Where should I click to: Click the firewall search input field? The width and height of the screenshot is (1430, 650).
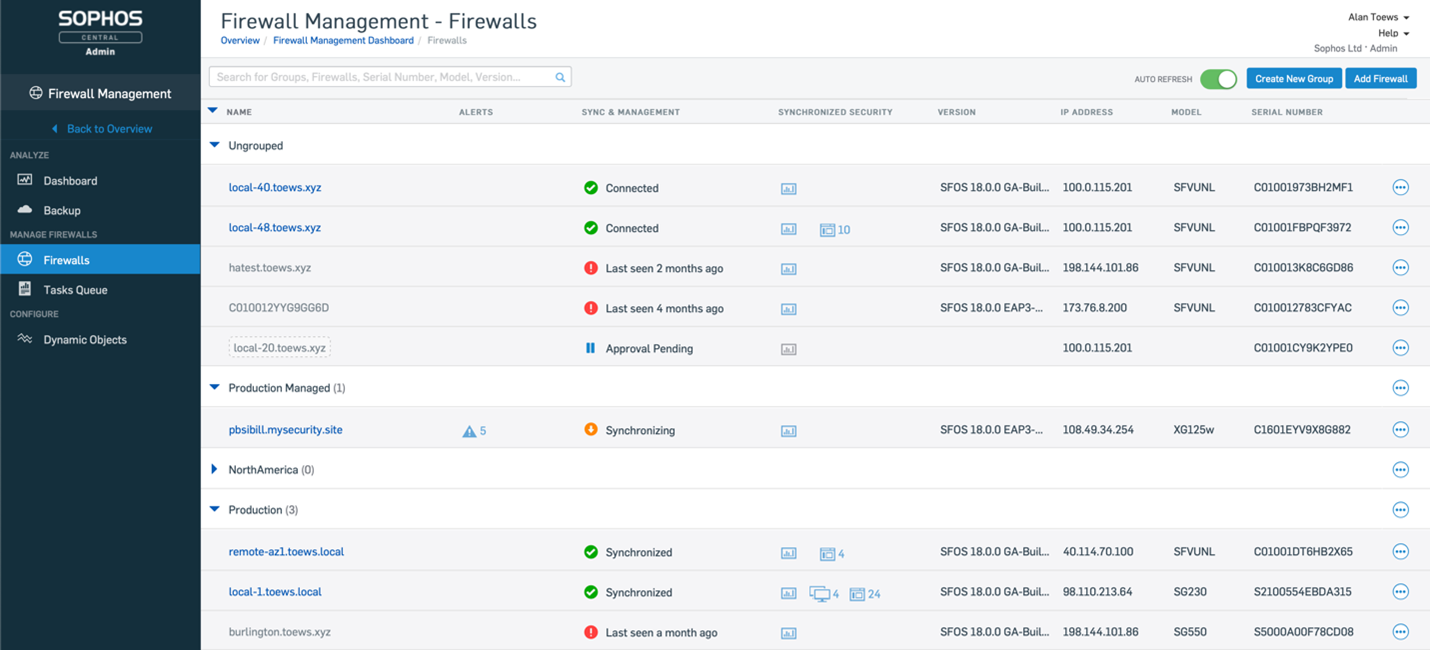[380, 77]
